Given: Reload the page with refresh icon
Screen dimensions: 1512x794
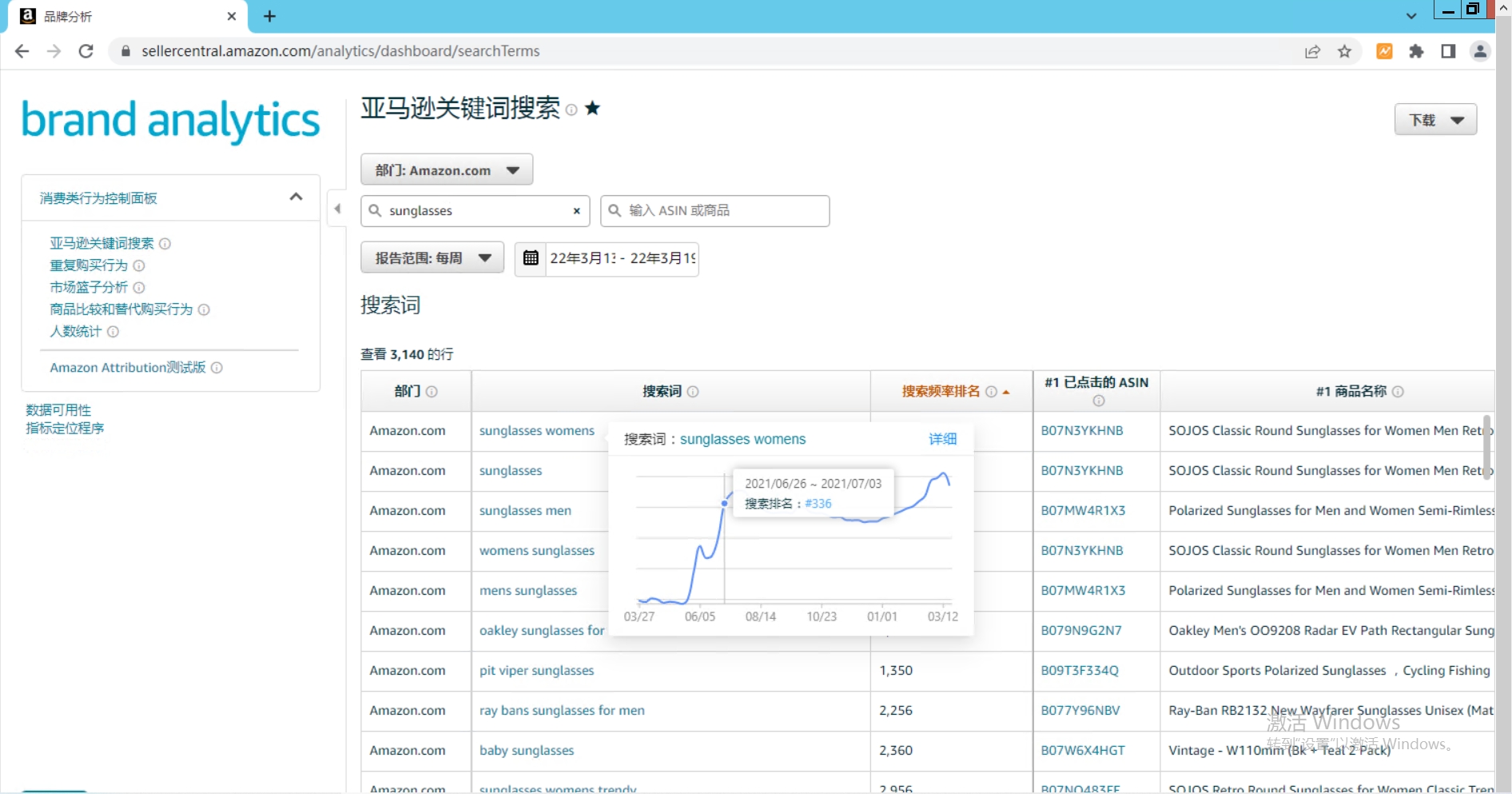Looking at the screenshot, I should click(86, 51).
